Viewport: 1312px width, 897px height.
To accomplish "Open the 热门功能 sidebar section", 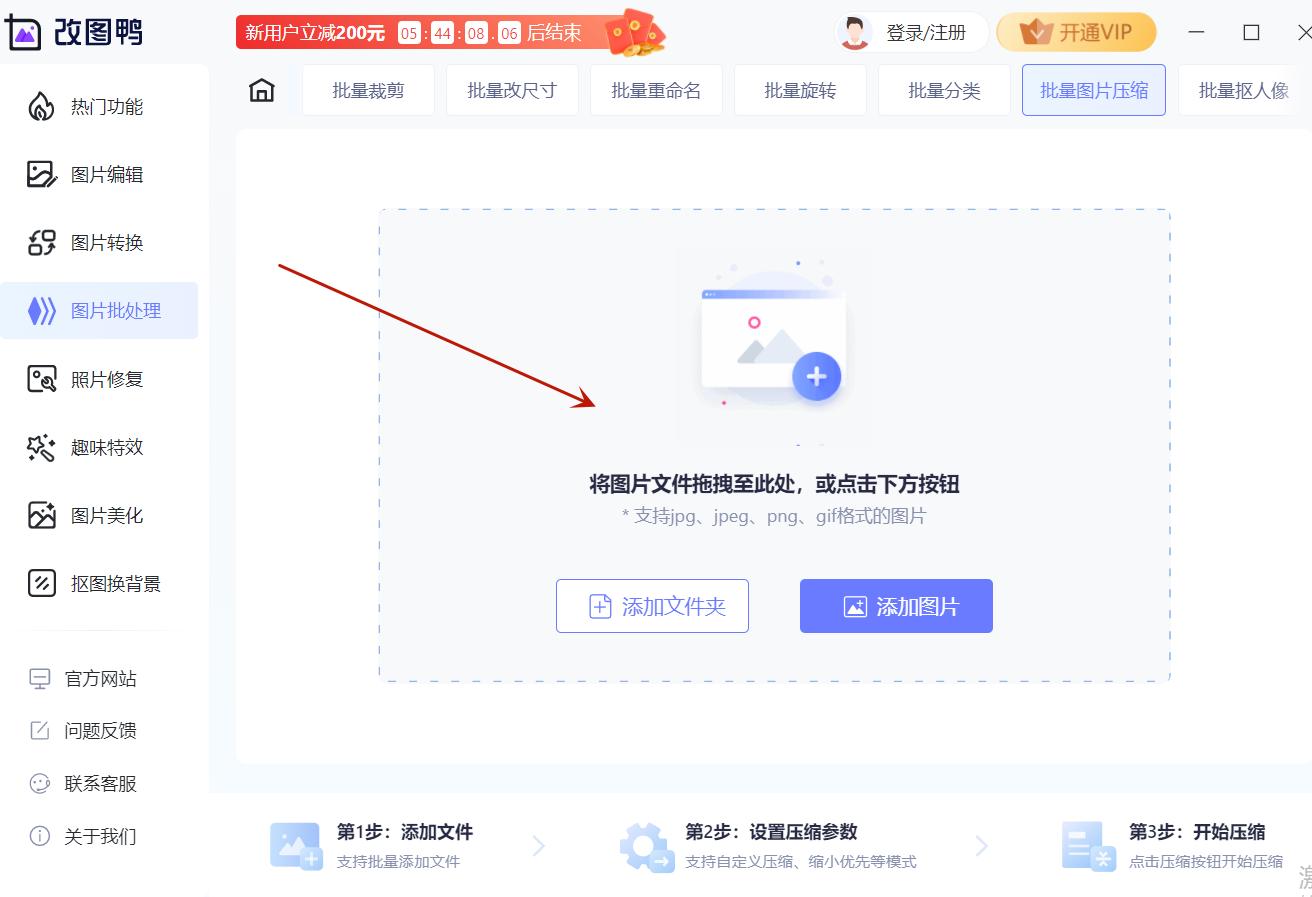I will tap(95, 107).
